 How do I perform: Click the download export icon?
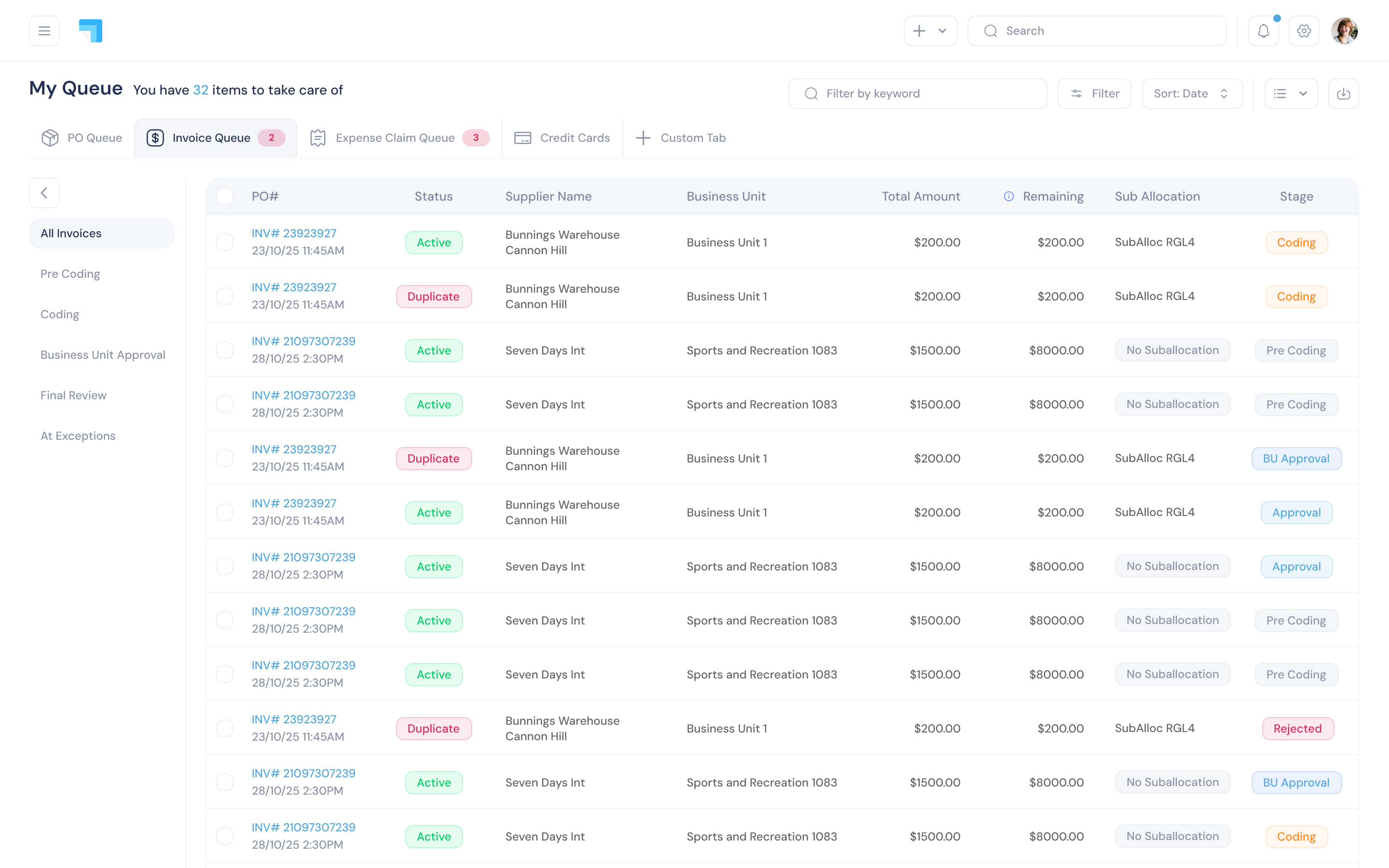(1343, 94)
